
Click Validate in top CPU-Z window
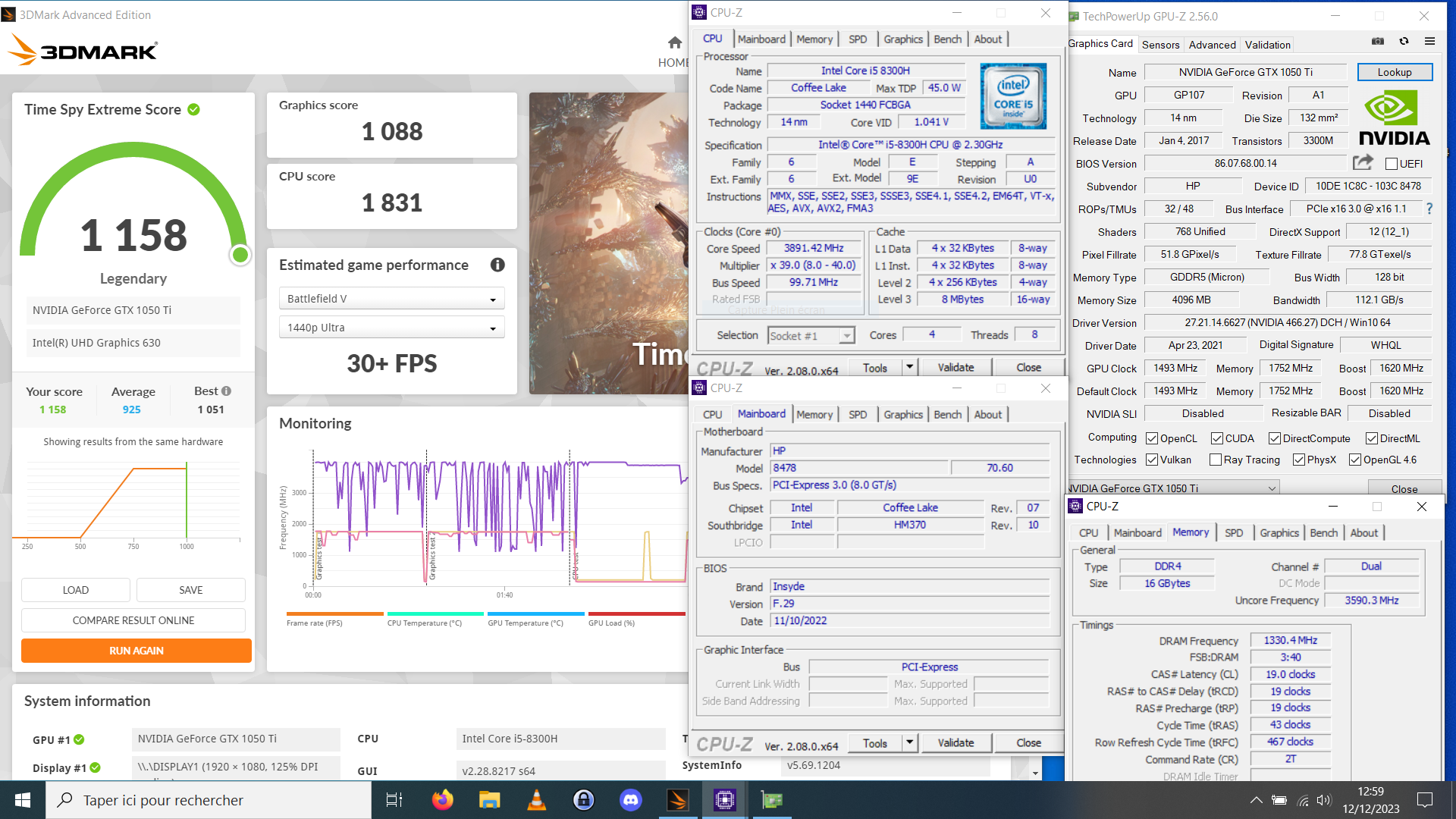click(955, 367)
